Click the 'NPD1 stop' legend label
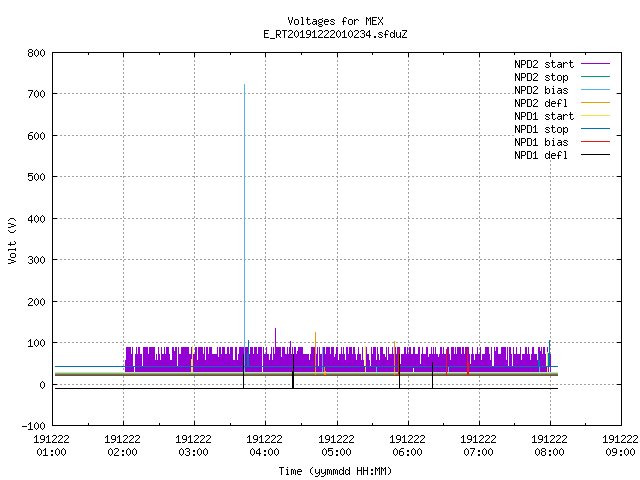The height and width of the screenshot is (480, 640). coord(541,129)
